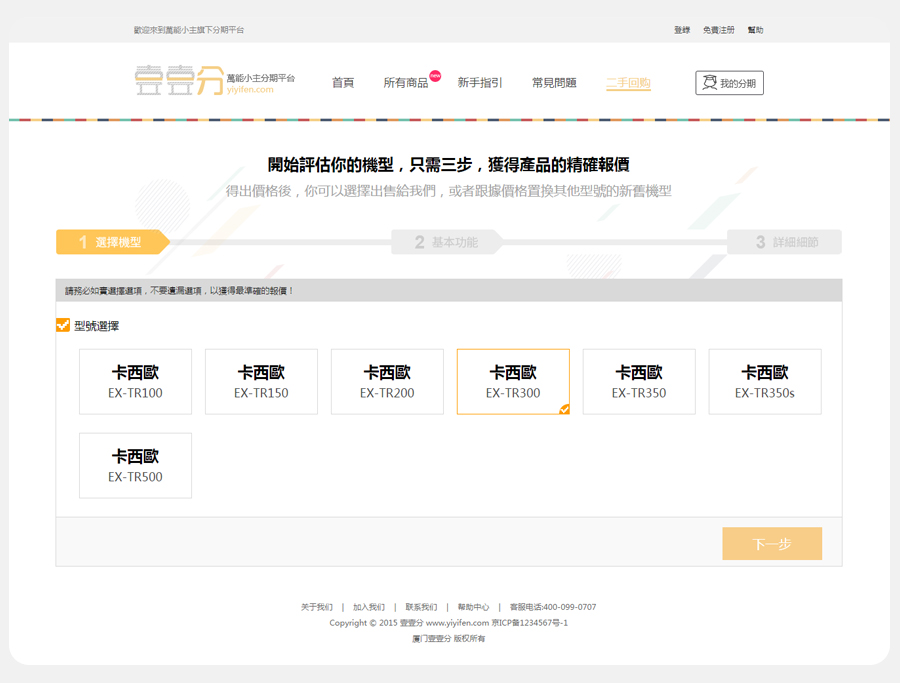This screenshot has width=900, height=683.
Task: Open the 加入我们 footer link
Action: pos(368,607)
